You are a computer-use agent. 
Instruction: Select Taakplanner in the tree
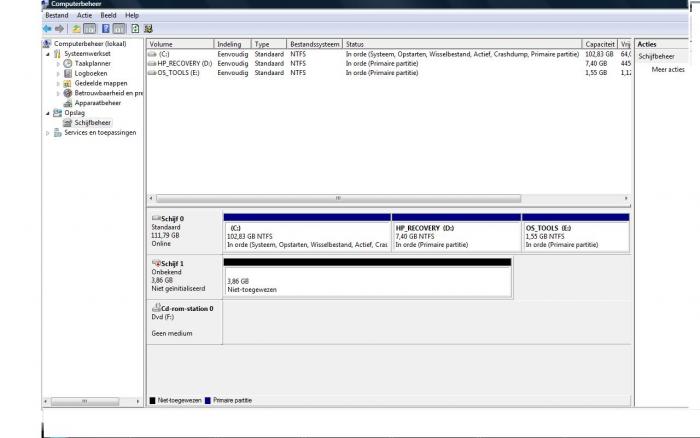coord(92,63)
